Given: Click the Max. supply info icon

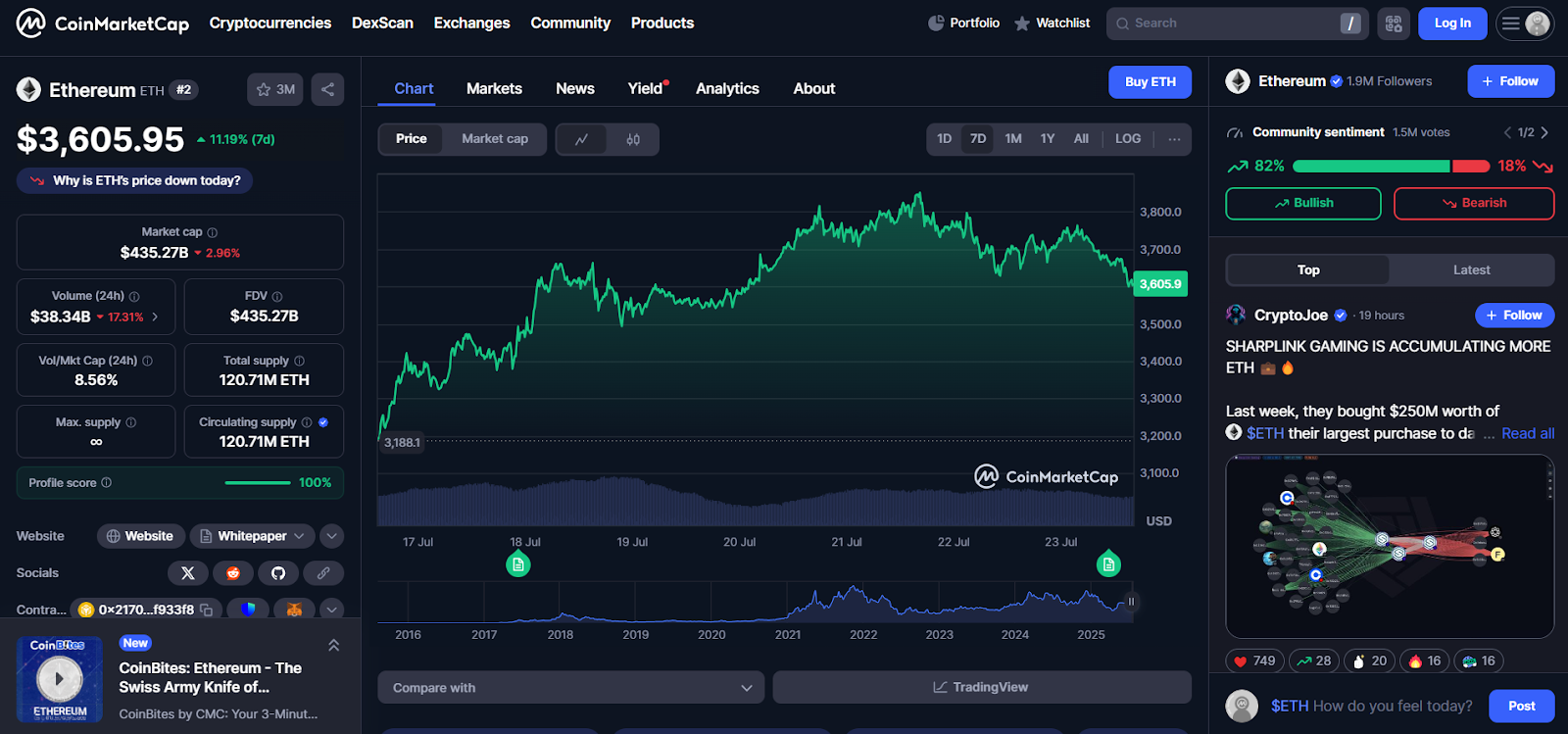Looking at the screenshot, I should click(131, 422).
